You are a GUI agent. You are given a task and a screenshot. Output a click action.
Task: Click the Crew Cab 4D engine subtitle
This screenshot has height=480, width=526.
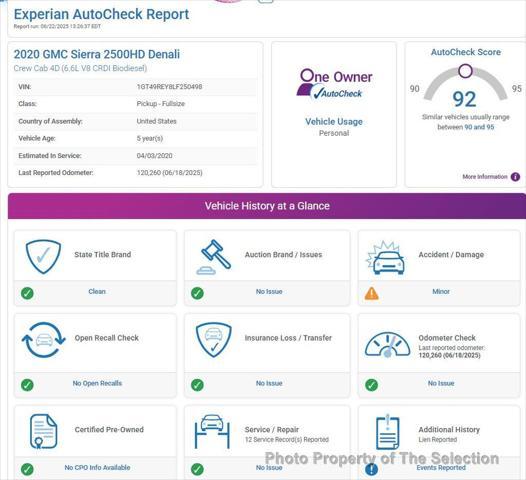(80, 68)
